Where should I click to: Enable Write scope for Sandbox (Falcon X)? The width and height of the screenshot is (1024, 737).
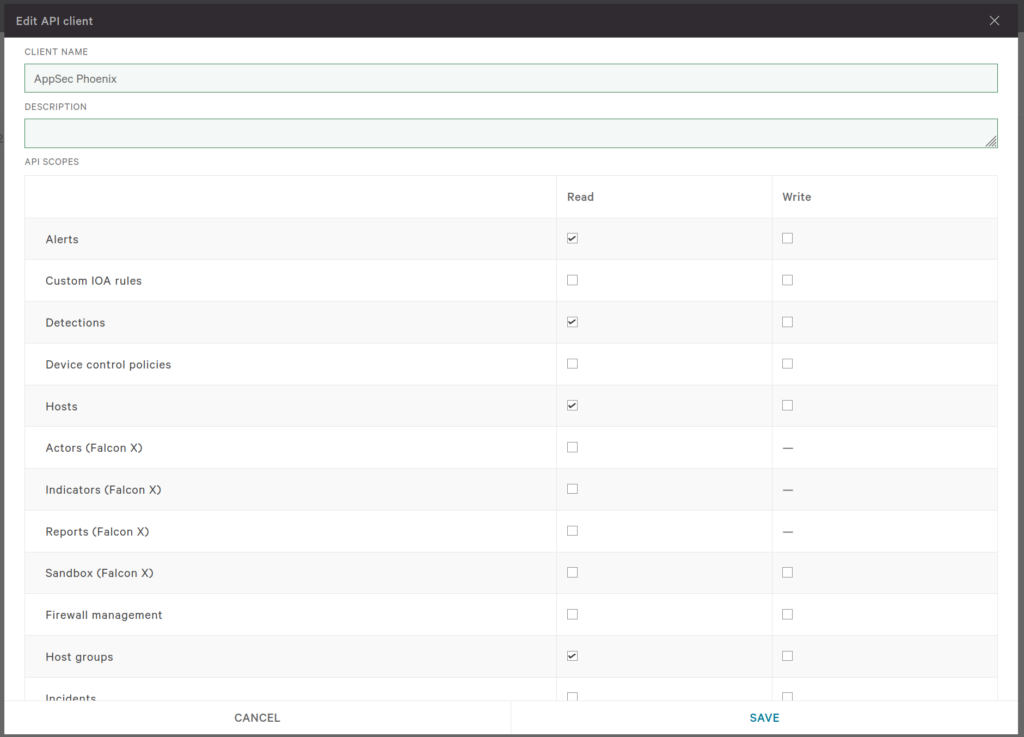pyautogui.click(x=788, y=572)
